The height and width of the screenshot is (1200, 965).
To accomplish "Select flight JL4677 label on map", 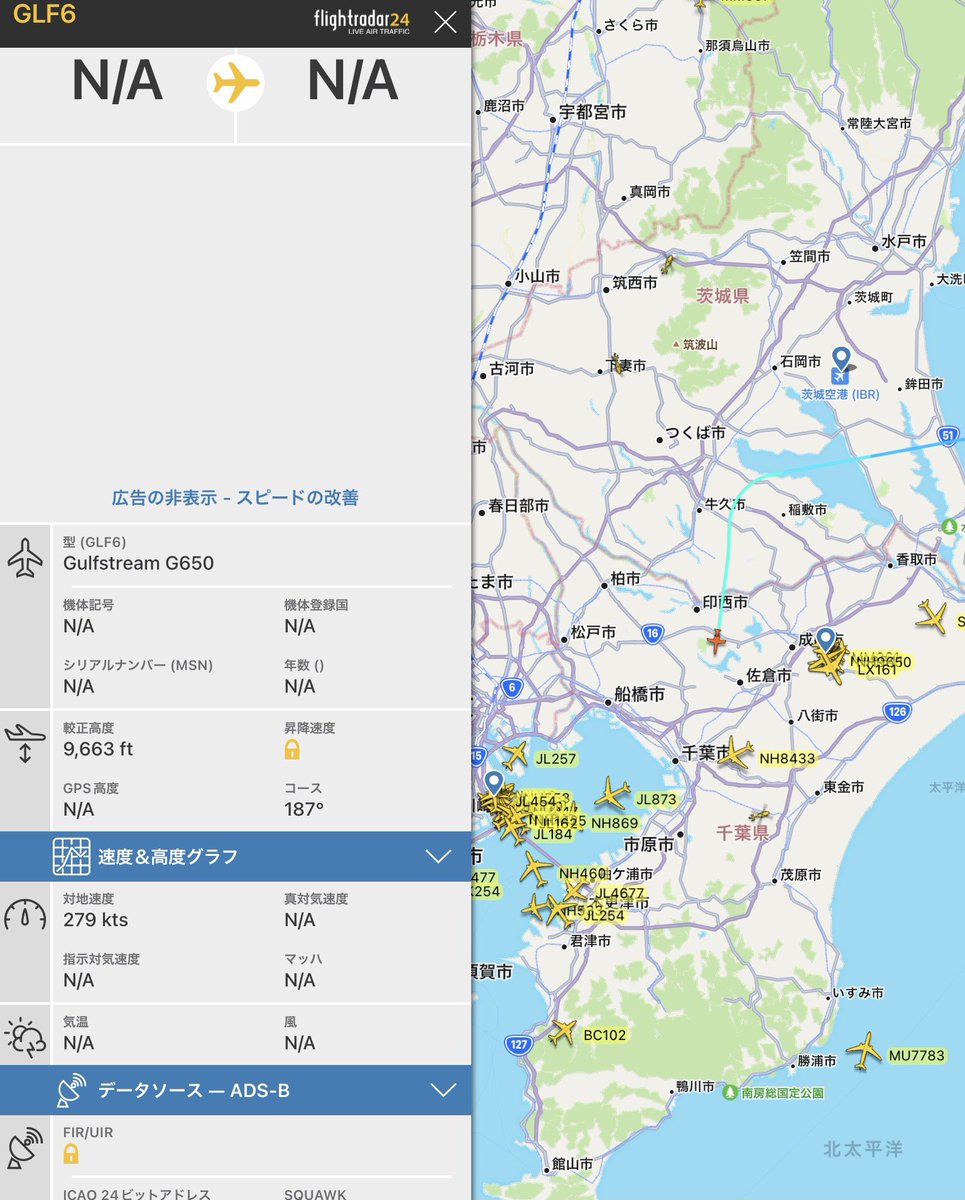I will pyautogui.click(x=620, y=894).
